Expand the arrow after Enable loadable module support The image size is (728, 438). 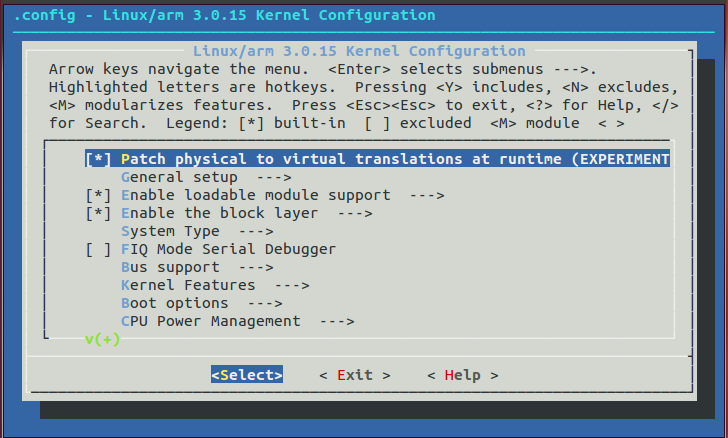point(426,195)
